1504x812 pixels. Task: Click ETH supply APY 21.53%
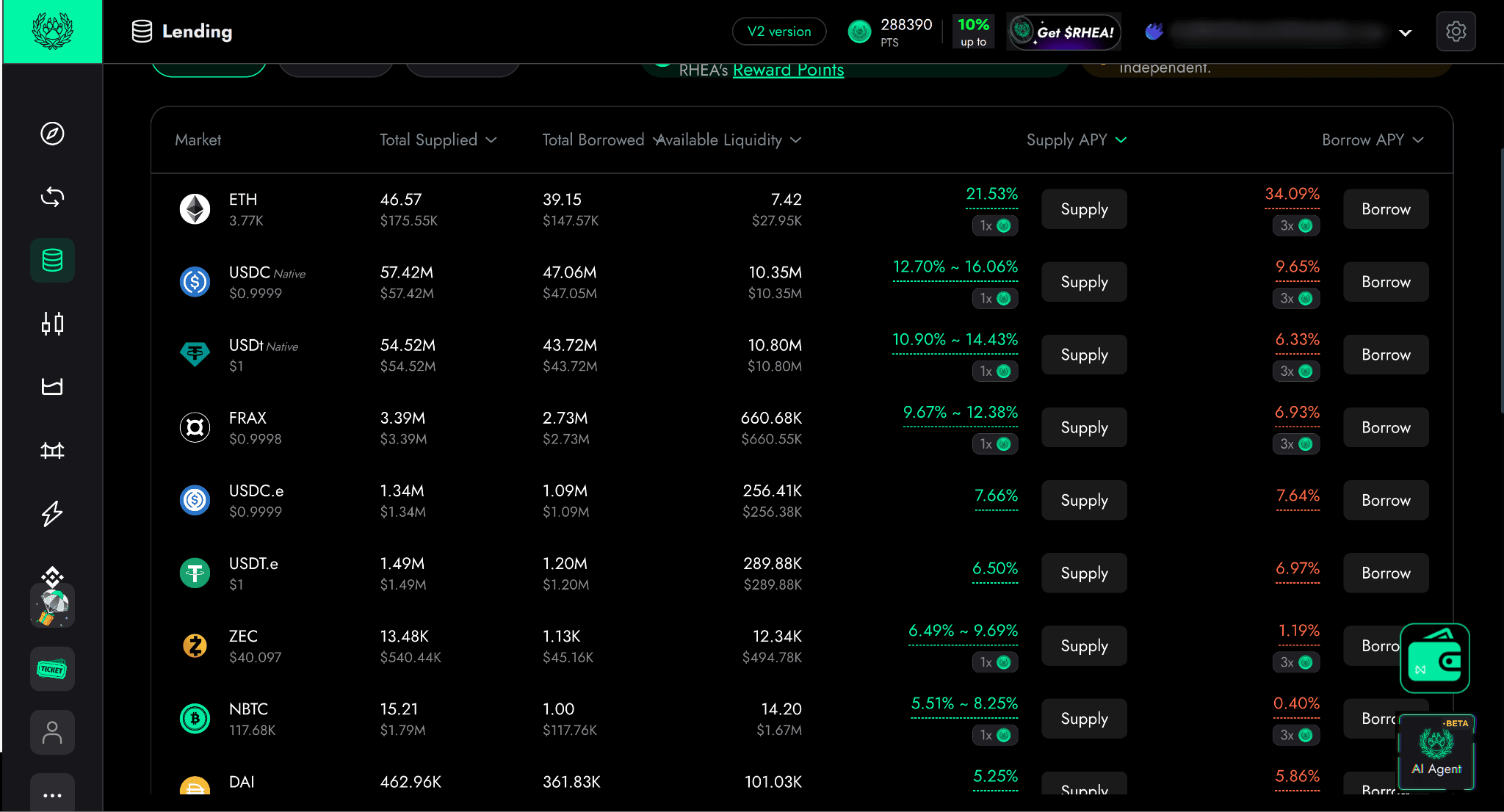tap(991, 194)
